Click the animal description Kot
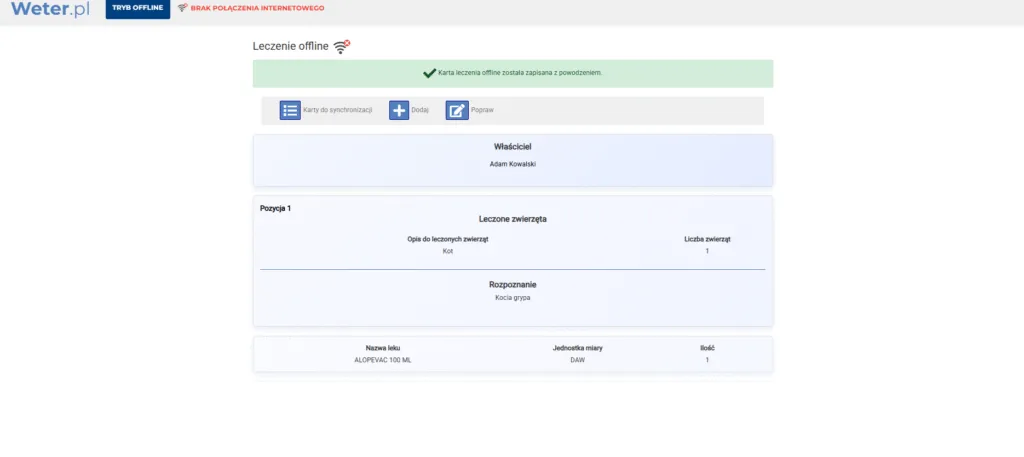1024x457 pixels. 448,251
